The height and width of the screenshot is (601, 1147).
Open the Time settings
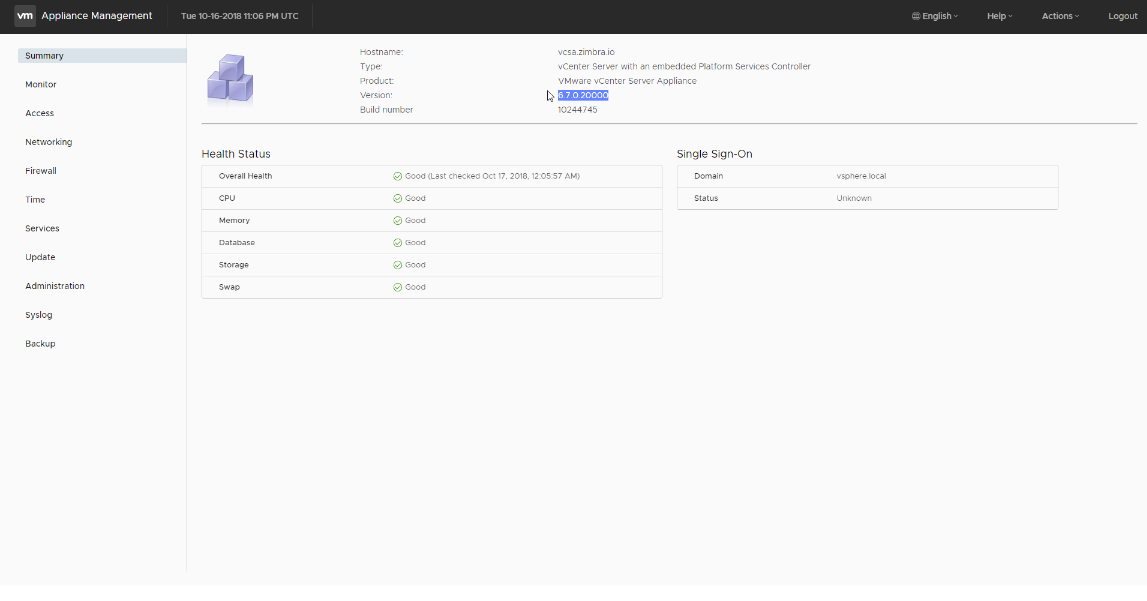point(35,200)
